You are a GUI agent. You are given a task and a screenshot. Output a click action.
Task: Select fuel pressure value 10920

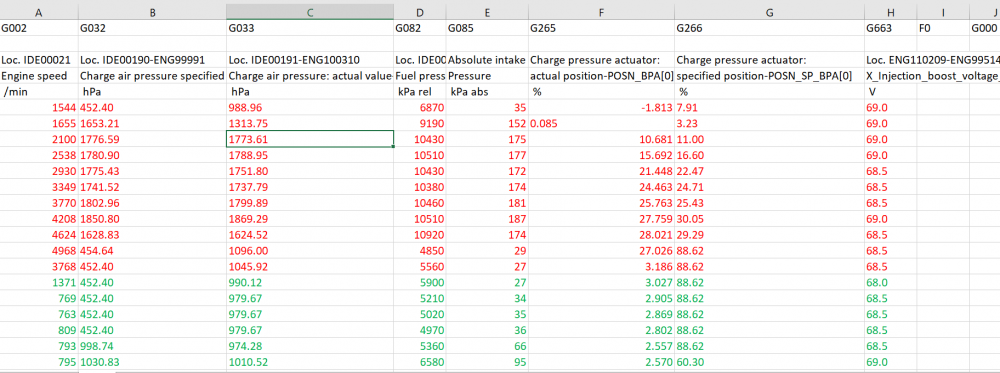point(420,235)
